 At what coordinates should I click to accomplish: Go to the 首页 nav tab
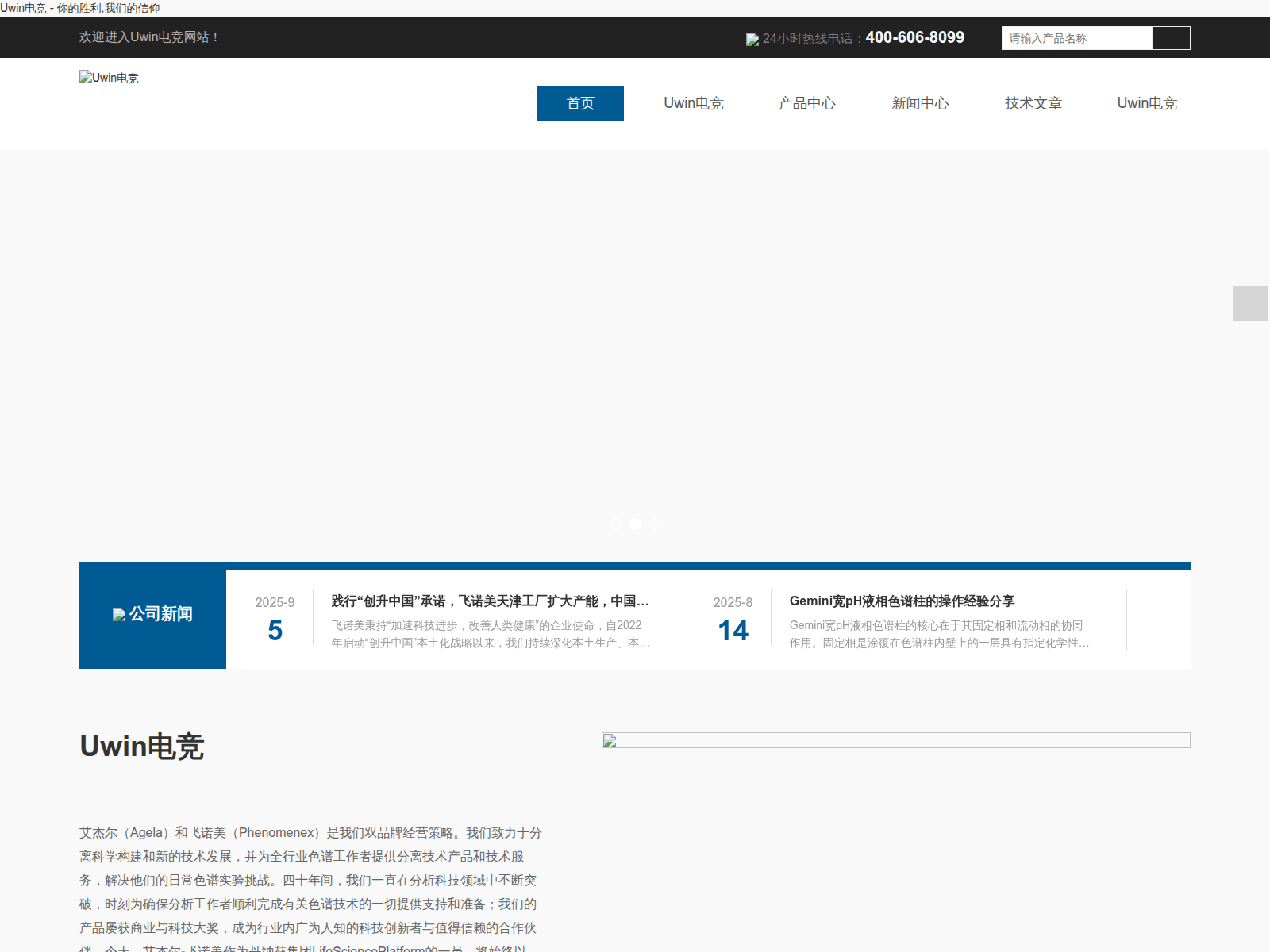pos(580,103)
